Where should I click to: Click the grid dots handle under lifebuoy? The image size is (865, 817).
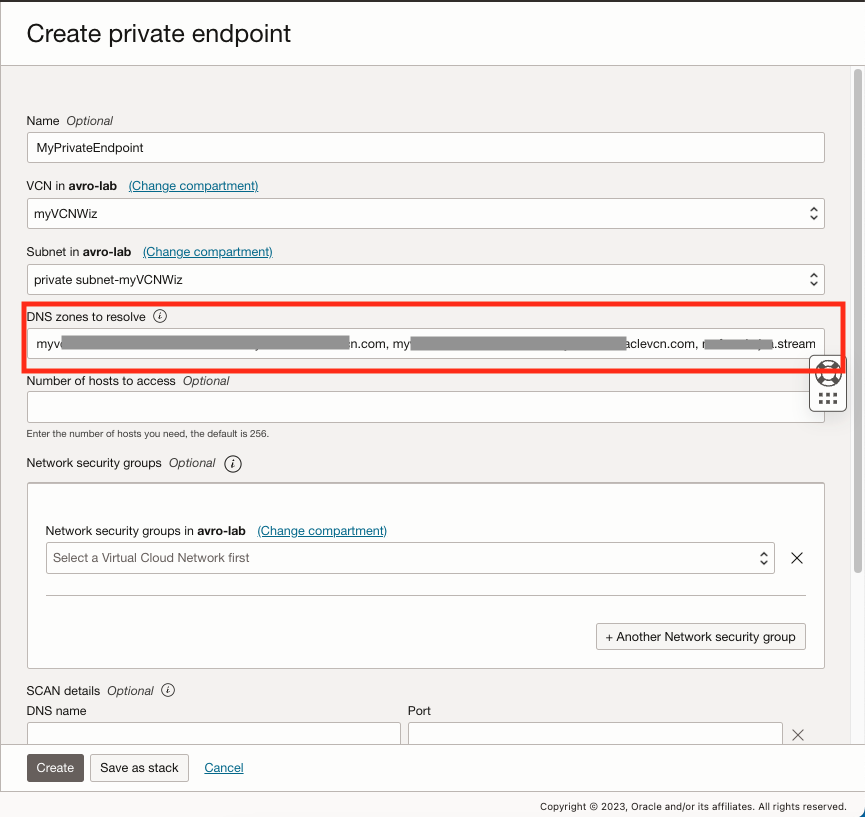828,399
